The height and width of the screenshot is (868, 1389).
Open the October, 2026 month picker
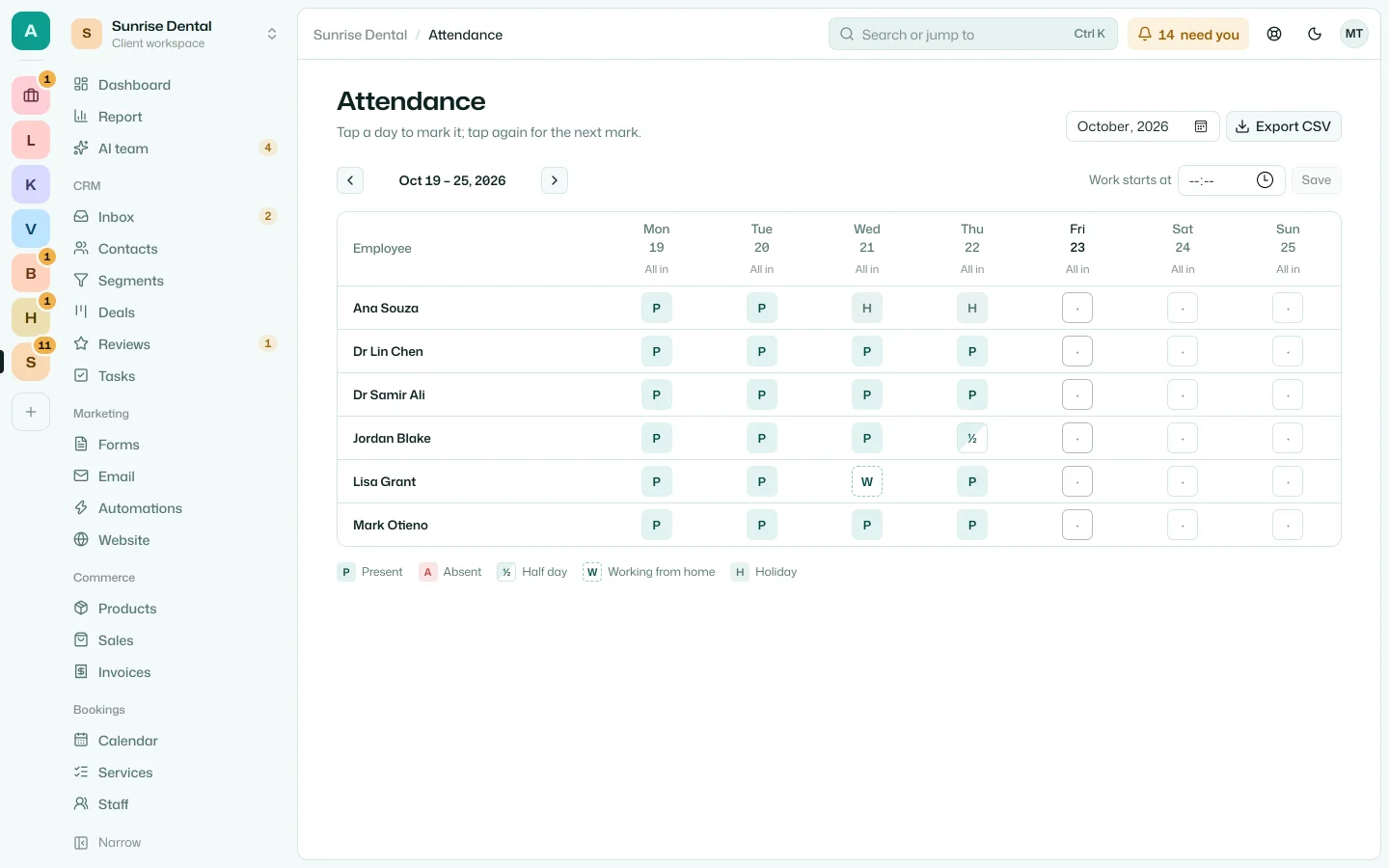pyautogui.click(x=1142, y=126)
